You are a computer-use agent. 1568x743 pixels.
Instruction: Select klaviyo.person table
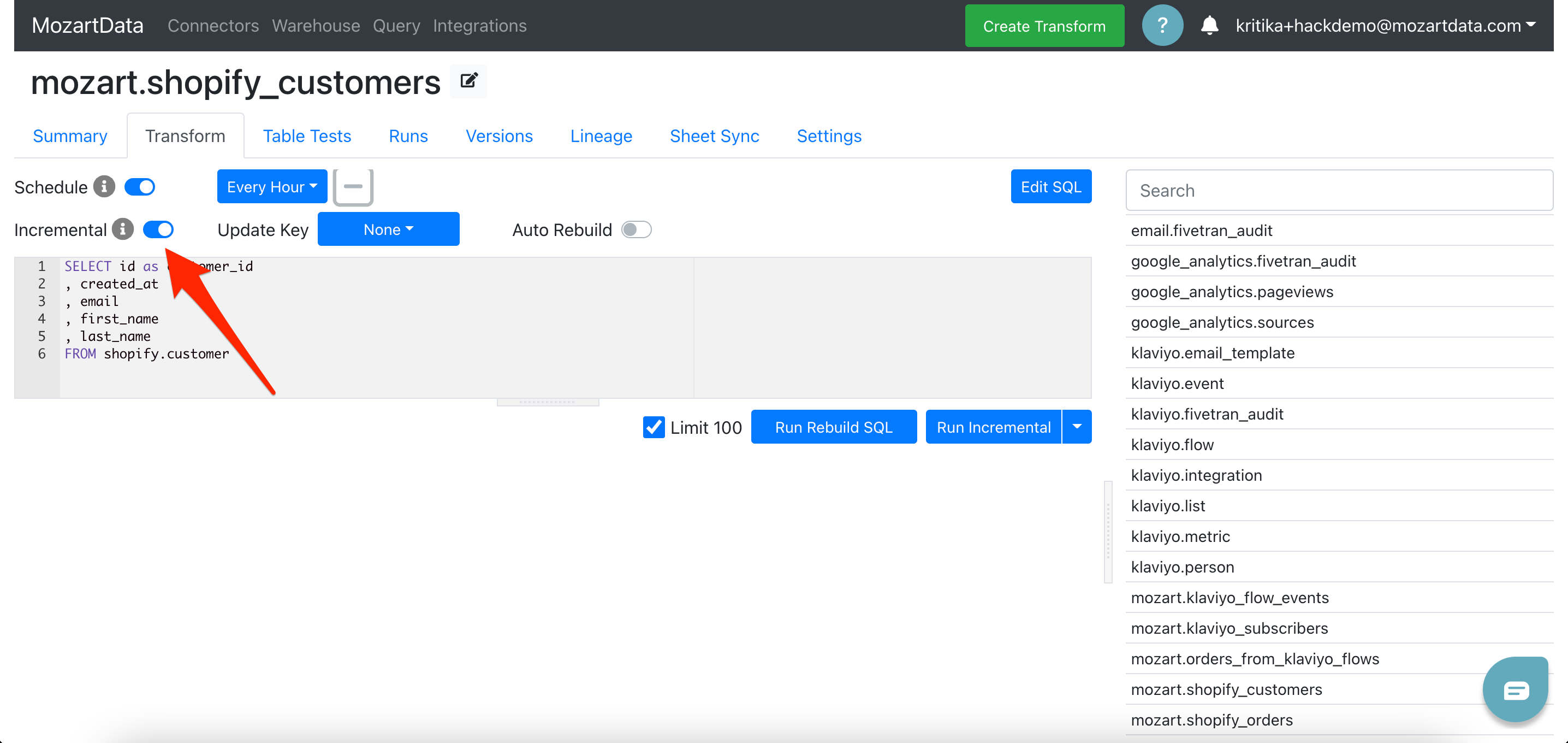click(x=1339, y=567)
